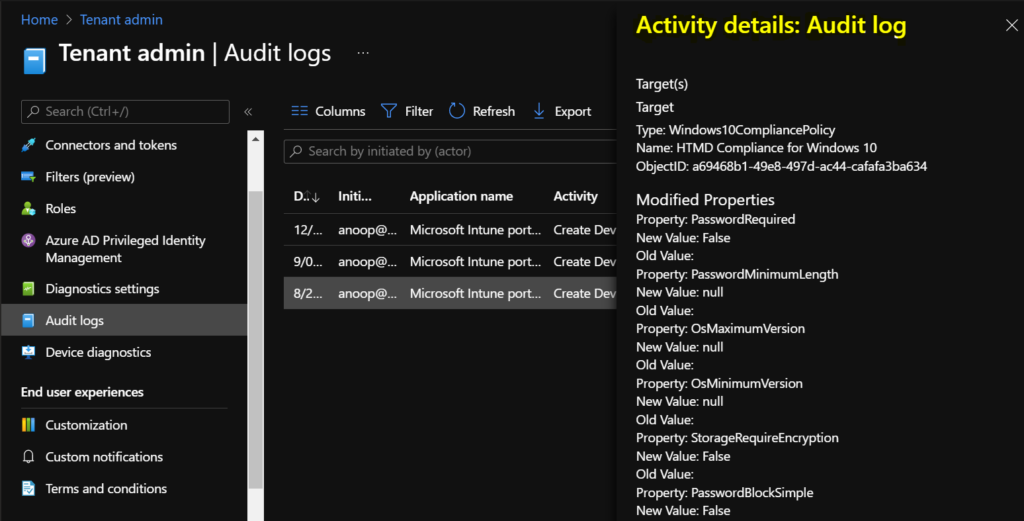Click Create Dev in the 8/2... row
This screenshot has width=1024, height=521.
click(x=584, y=294)
